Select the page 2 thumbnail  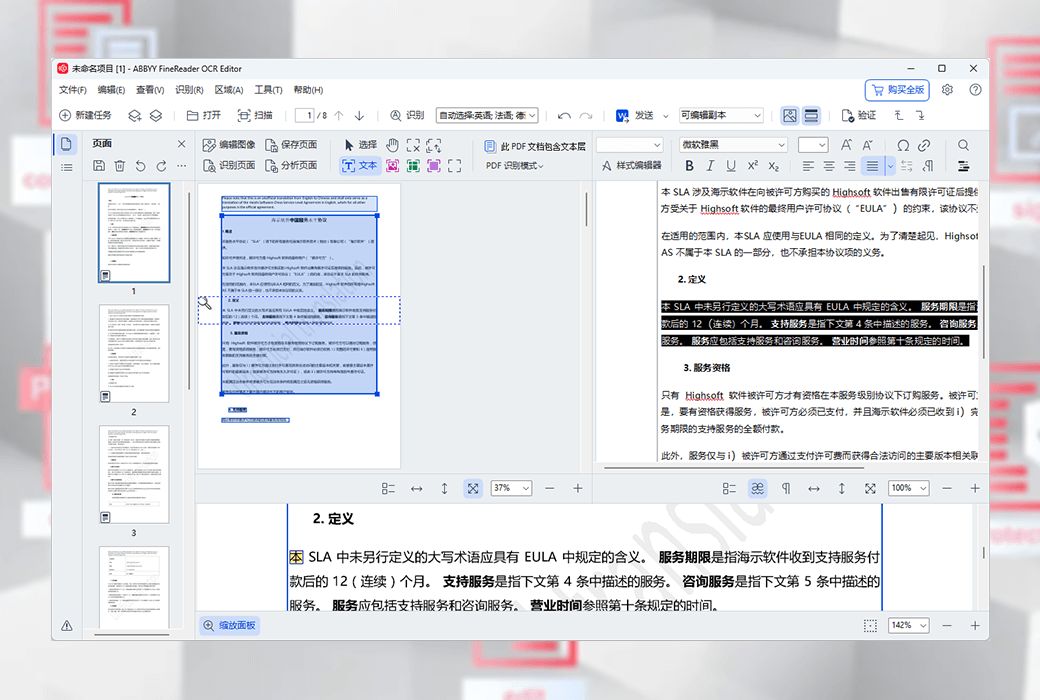point(133,354)
